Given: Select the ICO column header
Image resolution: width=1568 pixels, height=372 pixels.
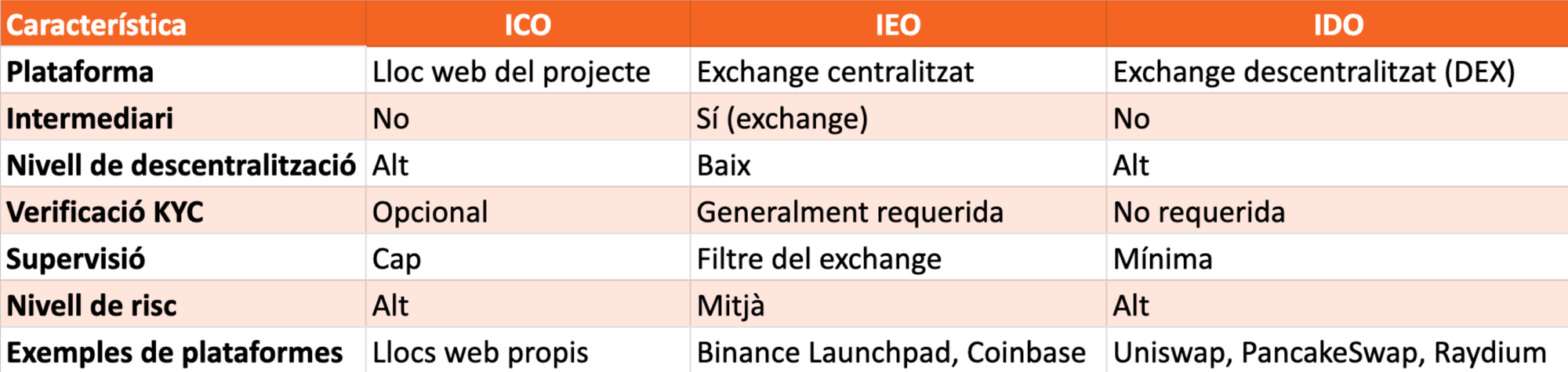Looking at the screenshot, I should (528, 25).
